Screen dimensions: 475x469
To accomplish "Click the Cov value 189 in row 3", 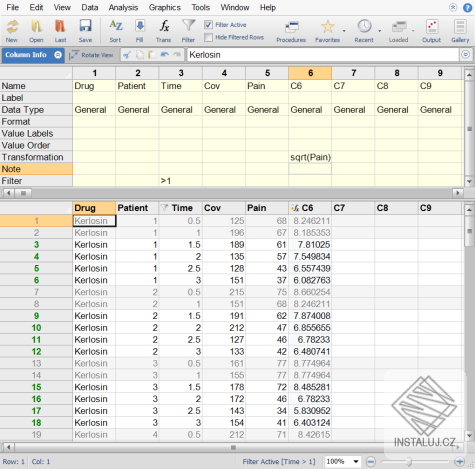I will [224, 245].
